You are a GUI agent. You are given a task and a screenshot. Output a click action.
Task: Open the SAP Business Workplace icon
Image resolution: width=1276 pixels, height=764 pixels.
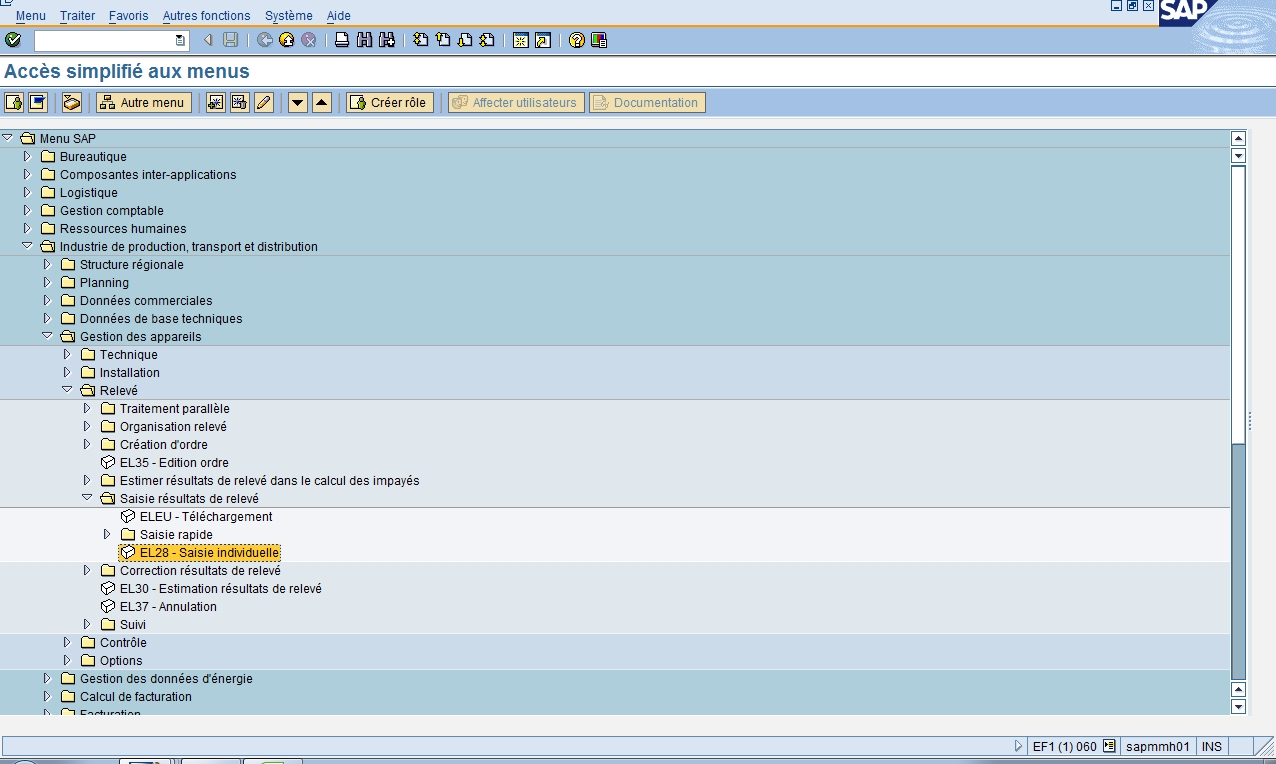tap(72, 103)
